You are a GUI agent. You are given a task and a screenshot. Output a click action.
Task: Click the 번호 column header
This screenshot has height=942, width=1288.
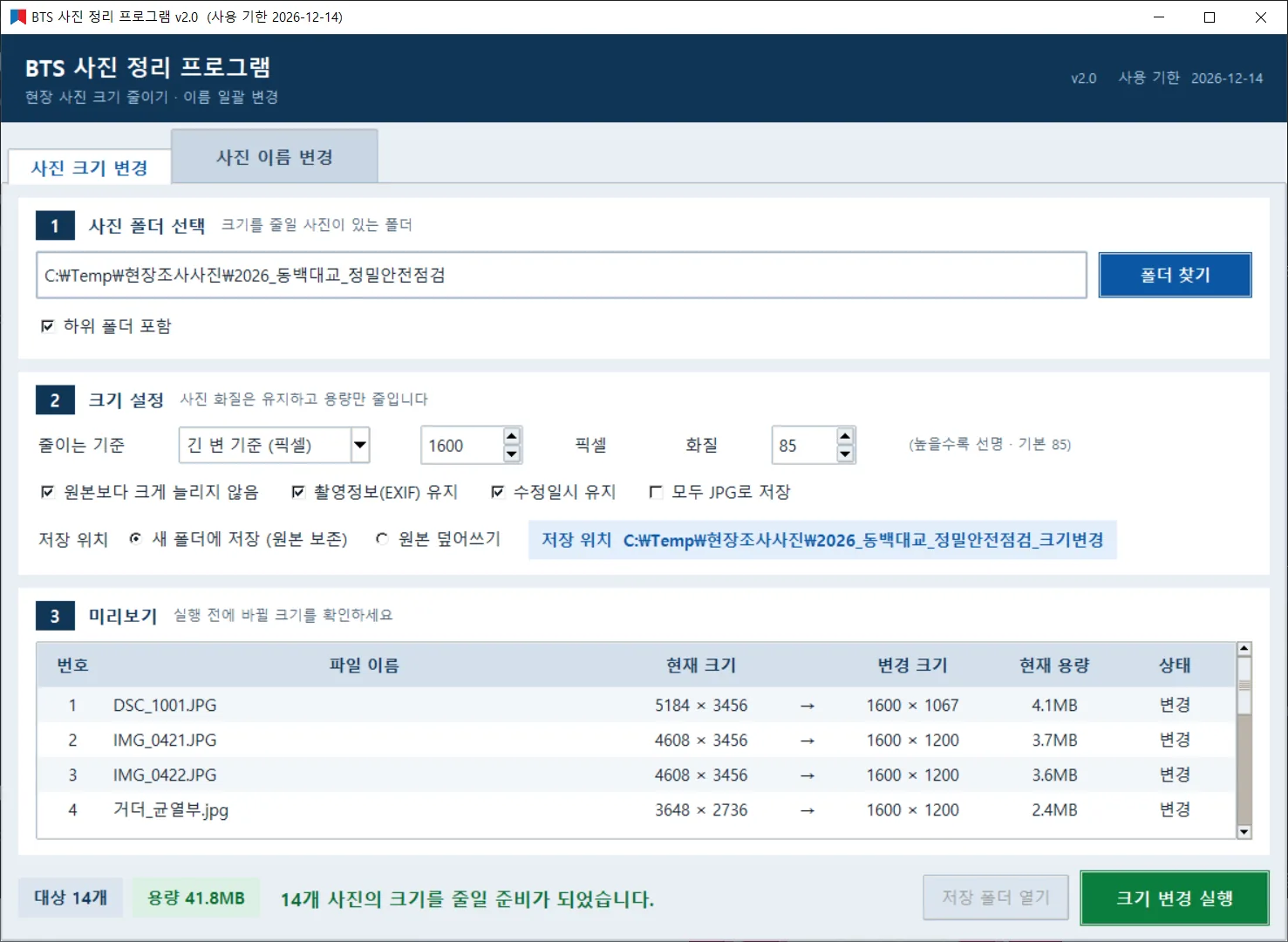click(72, 666)
